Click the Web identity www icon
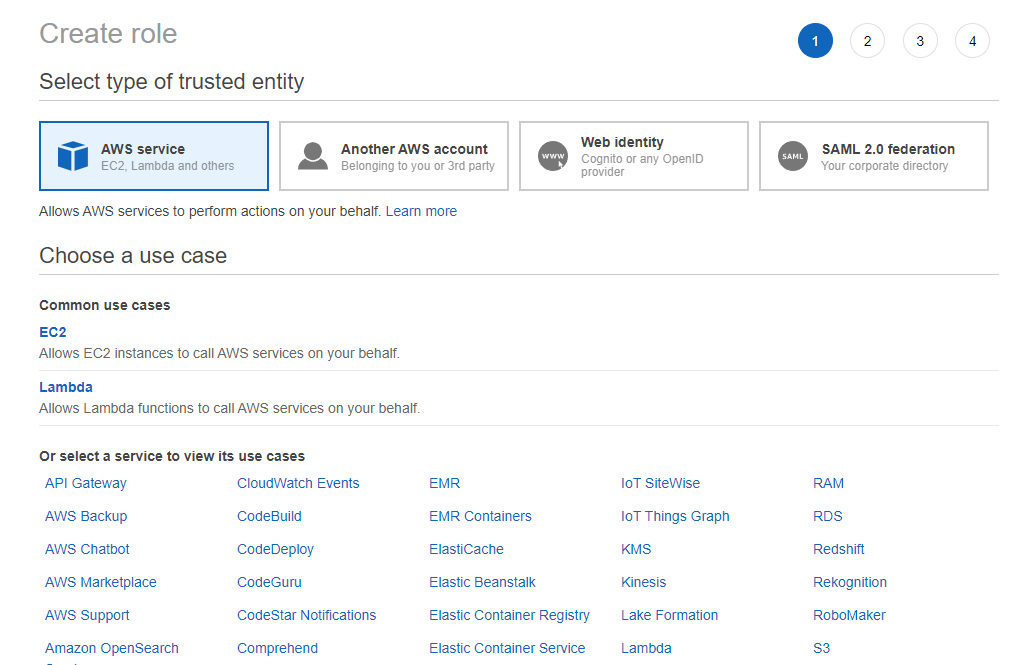Screen dimensions: 1020x665 pyautogui.click(x=553, y=157)
